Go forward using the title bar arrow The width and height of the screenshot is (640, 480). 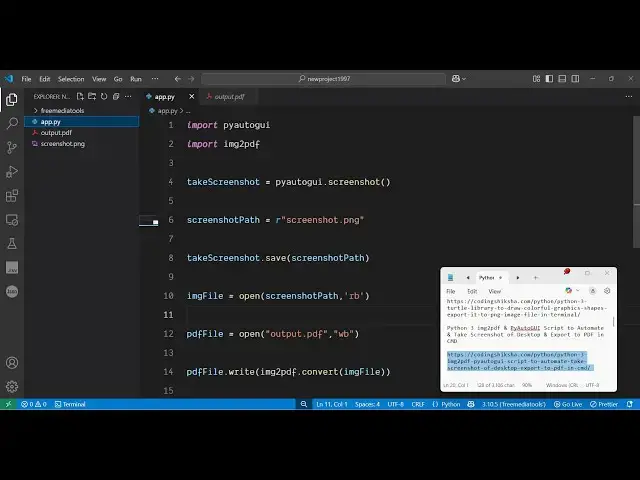coord(191,79)
